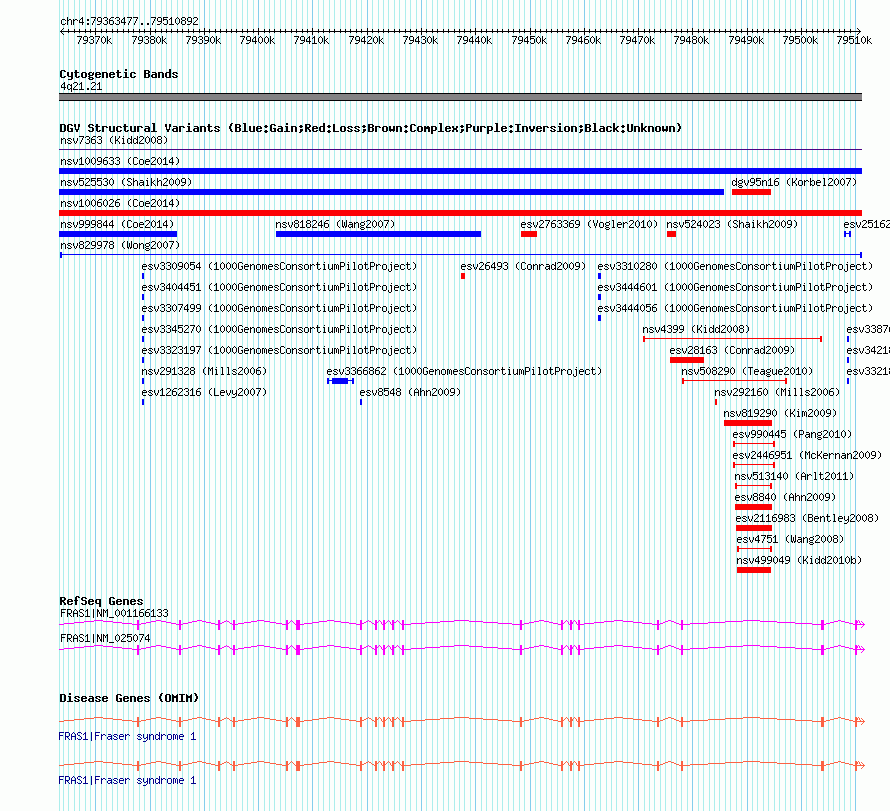Select the esv8840 (Ahn2009) red bar
Image resolution: width=890 pixels, height=811 pixels.
753,507
